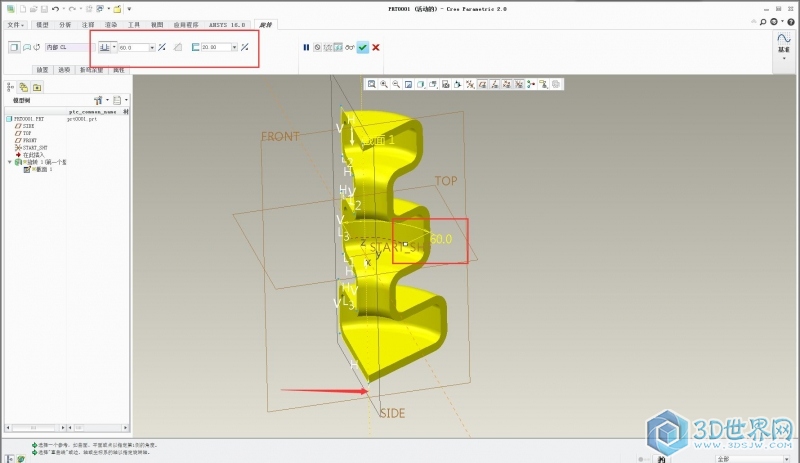Click the glasses verify feature icon
Screen dimensions: 800x463
[x=349, y=47]
